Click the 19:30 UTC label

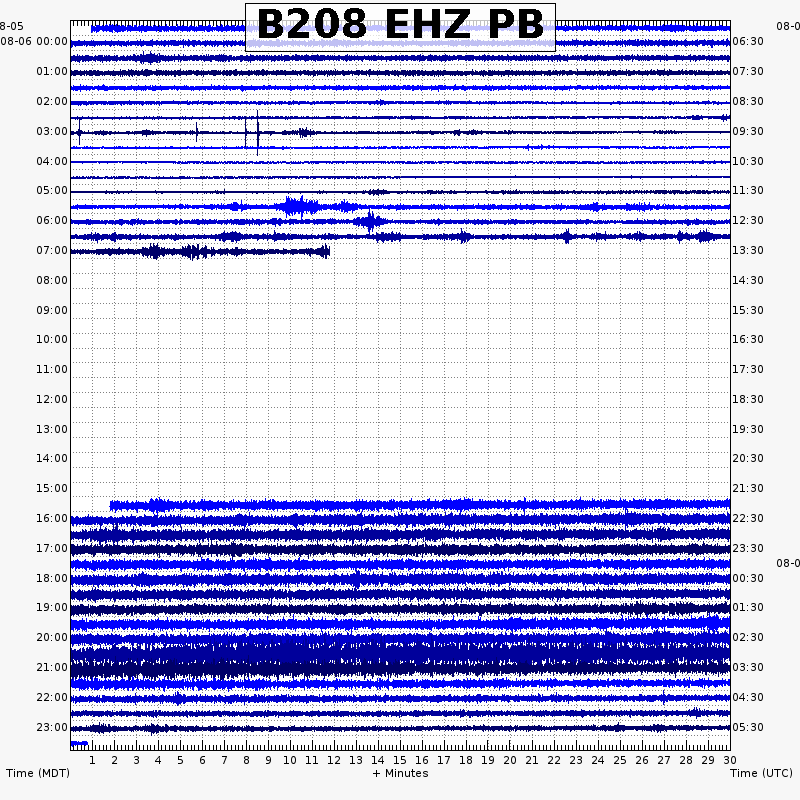click(748, 430)
